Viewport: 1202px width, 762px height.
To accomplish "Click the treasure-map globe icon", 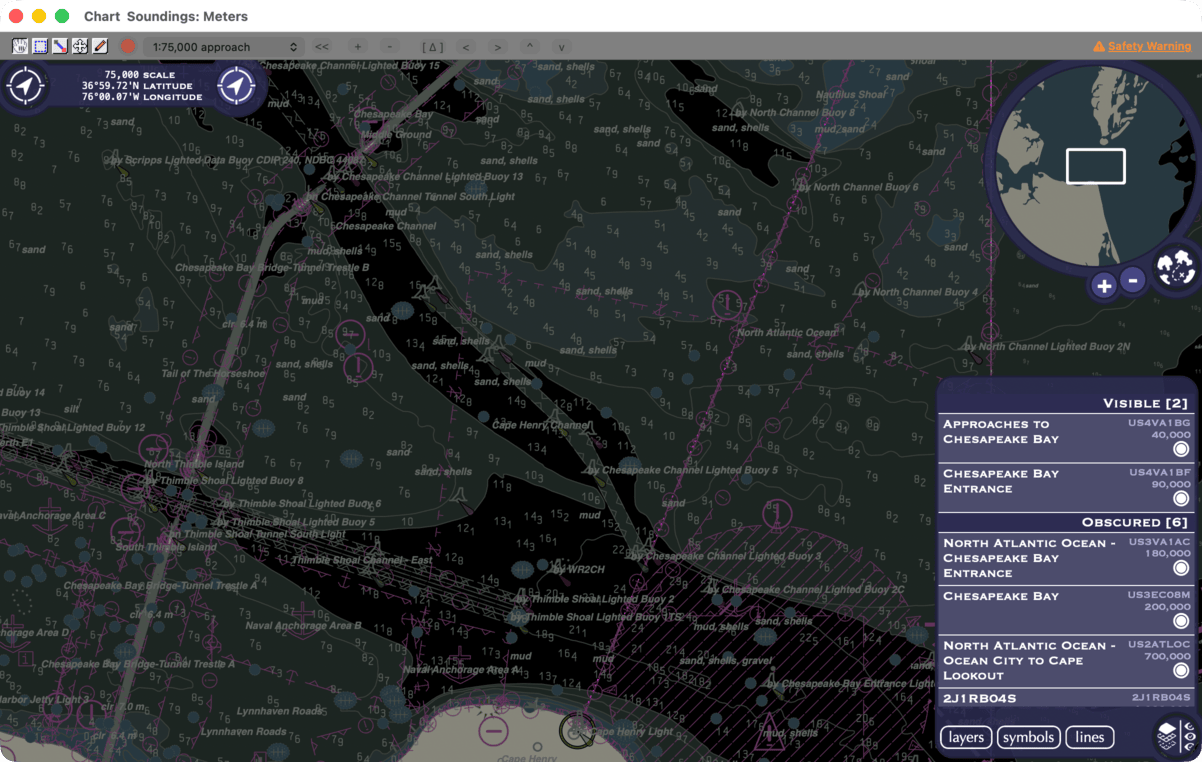I will 1175,267.
